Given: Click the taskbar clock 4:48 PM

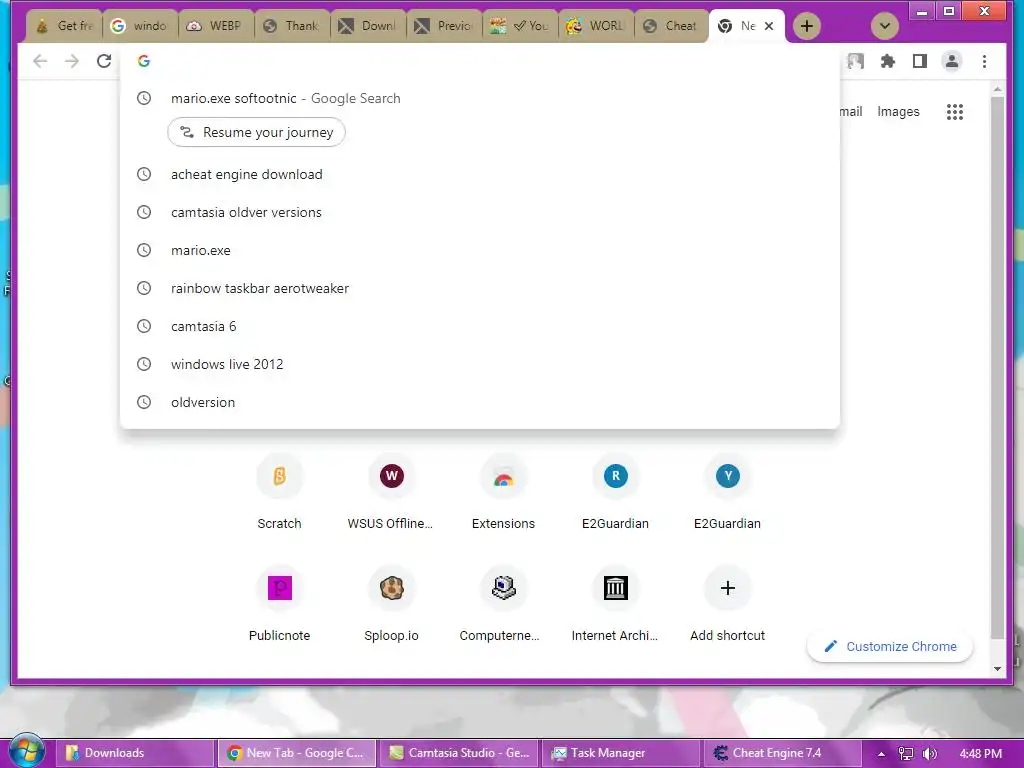Looking at the screenshot, I should [x=980, y=754].
